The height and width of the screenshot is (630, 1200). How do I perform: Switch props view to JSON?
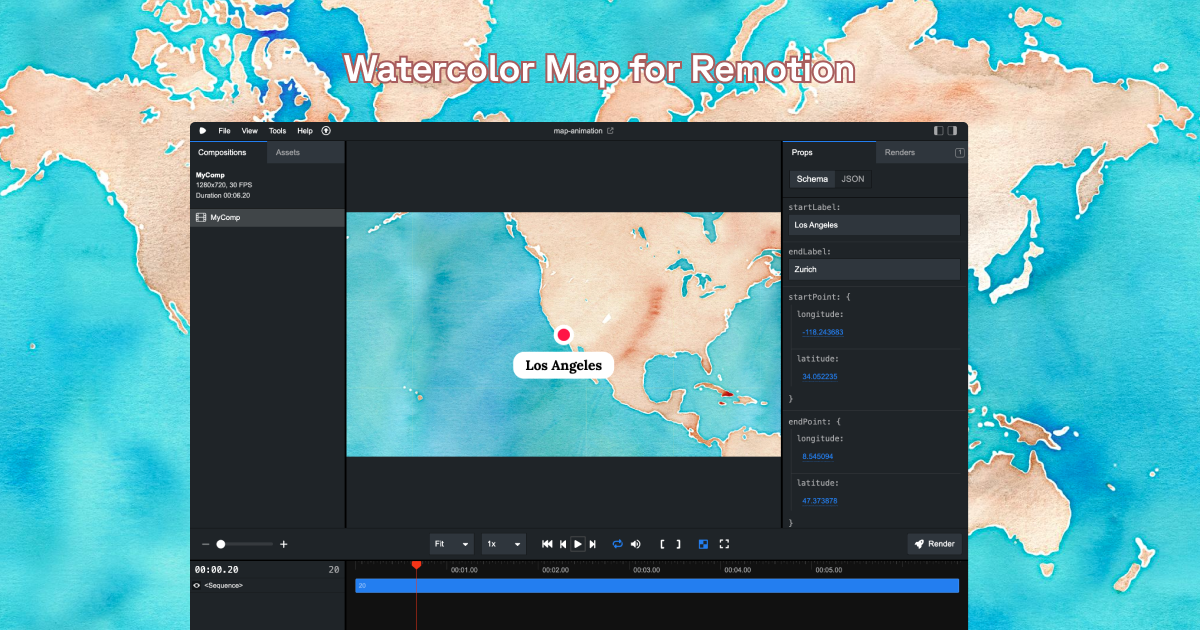click(x=852, y=178)
